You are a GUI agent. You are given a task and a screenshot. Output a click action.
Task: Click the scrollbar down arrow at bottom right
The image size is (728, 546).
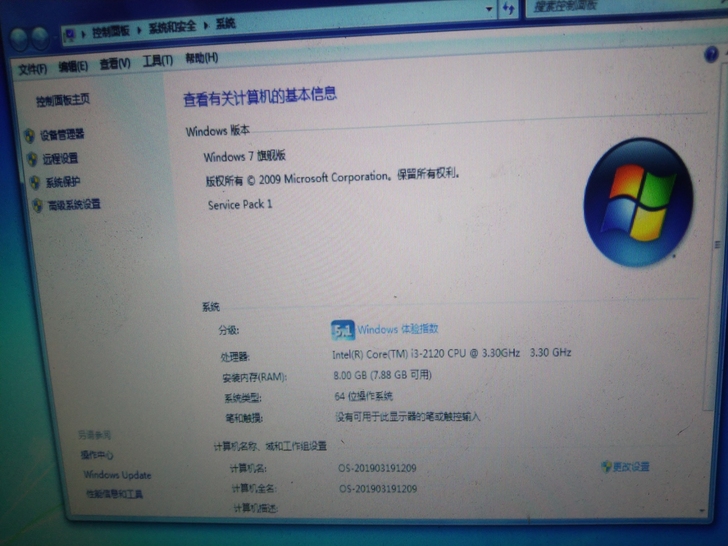click(x=702, y=511)
